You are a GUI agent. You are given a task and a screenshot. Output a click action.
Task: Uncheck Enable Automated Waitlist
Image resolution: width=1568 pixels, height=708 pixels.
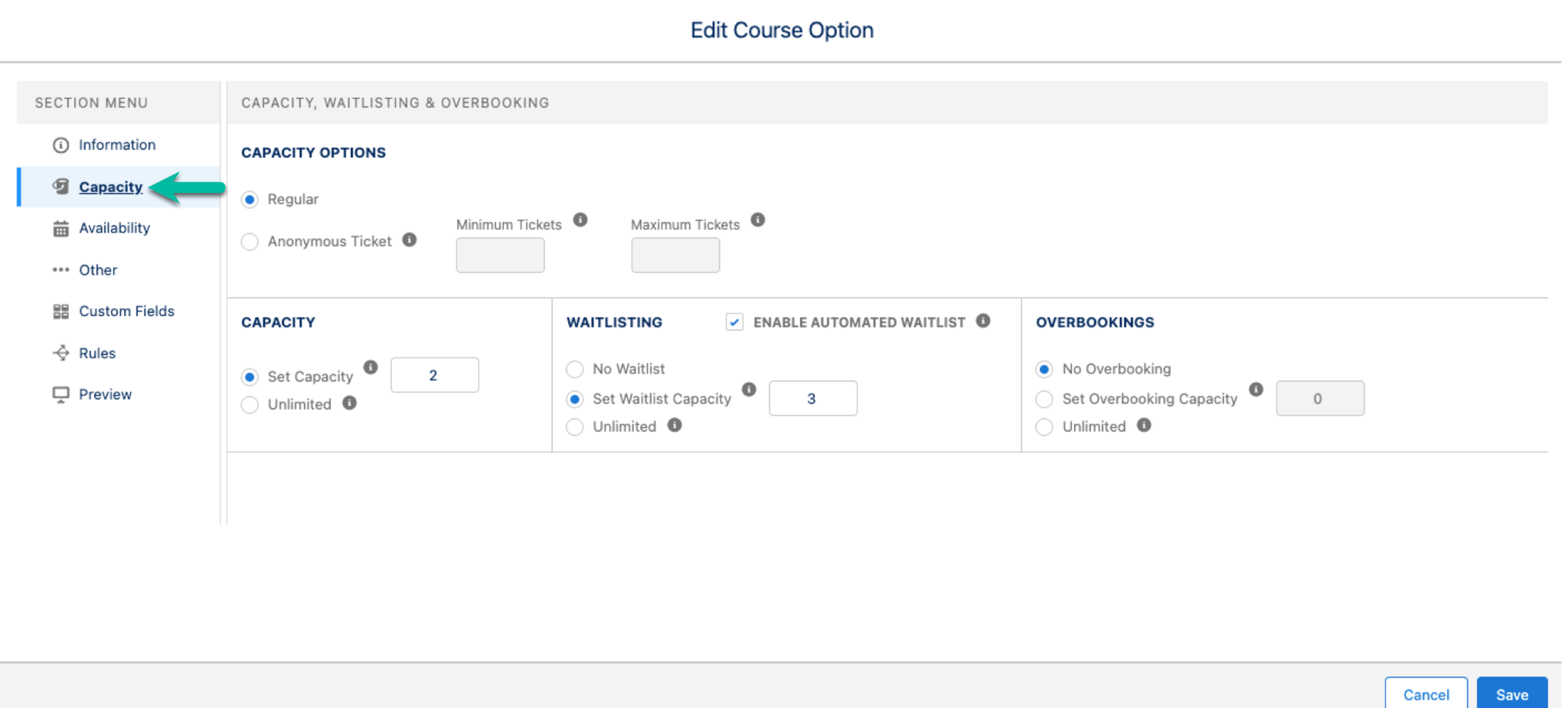pyautogui.click(x=733, y=322)
